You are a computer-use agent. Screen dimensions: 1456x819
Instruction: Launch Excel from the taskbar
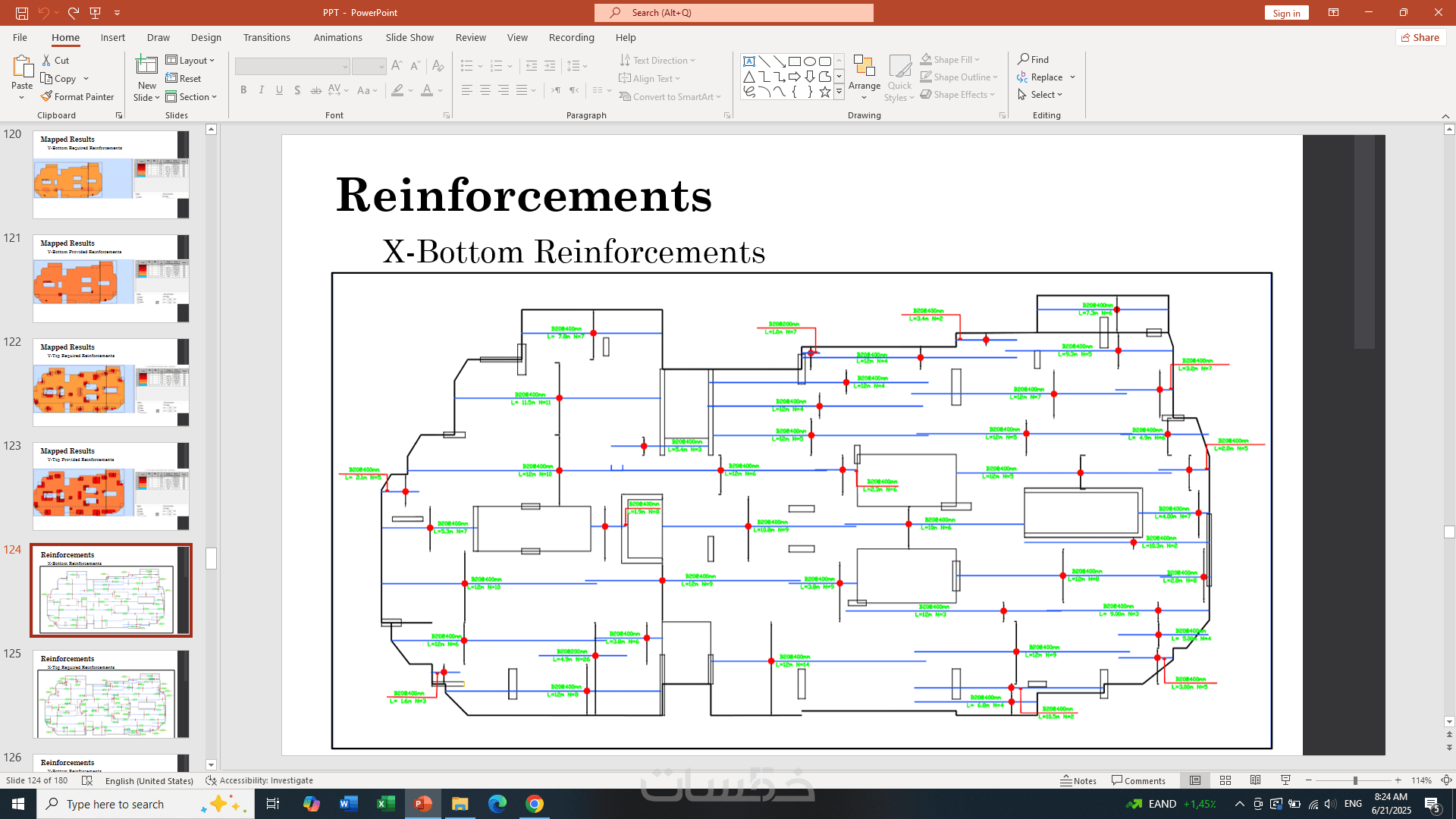click(x=386, y=804)
